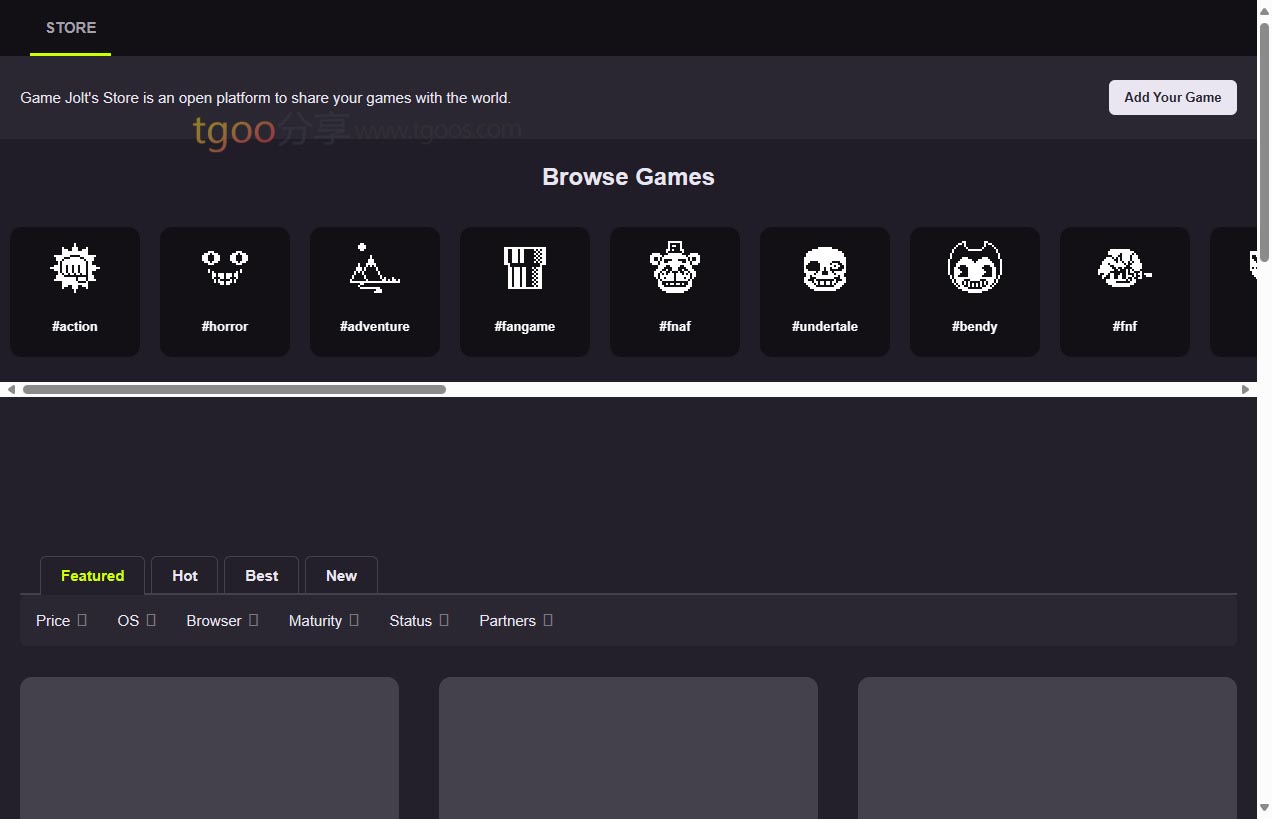Select the #horror smiling face icon
This screenshot has width=1272, height=819.
(225, 269)
